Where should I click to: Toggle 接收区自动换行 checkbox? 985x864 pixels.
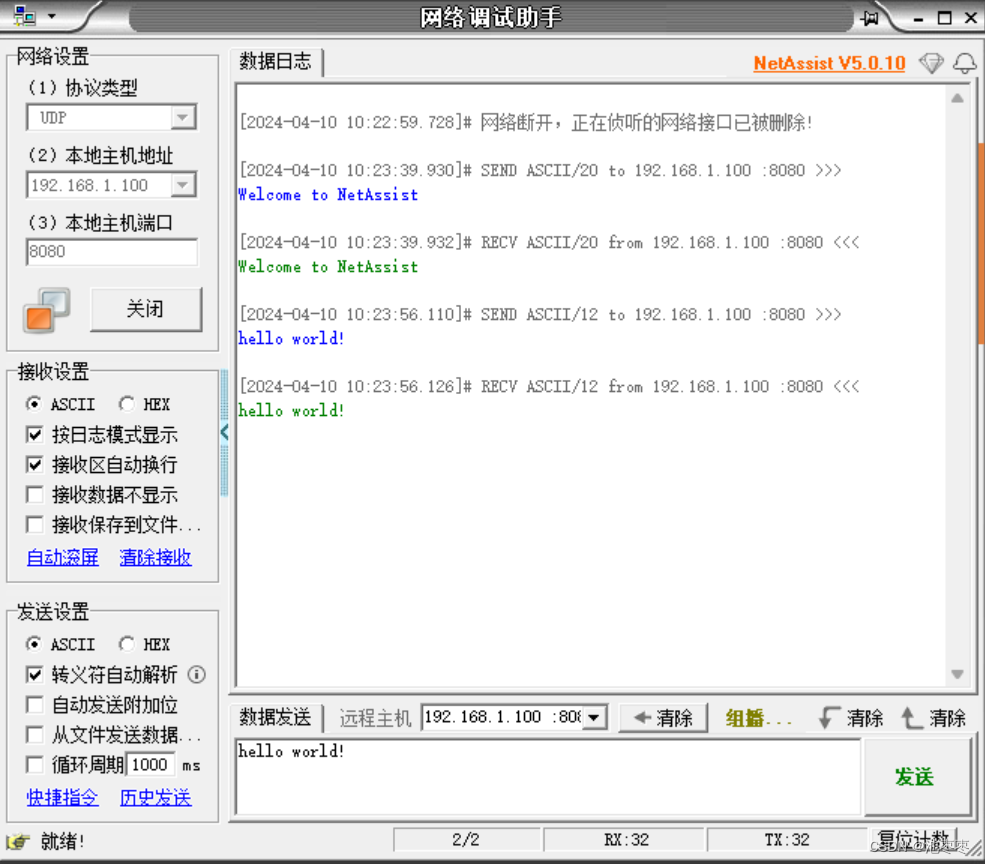(x=35, y=464)
